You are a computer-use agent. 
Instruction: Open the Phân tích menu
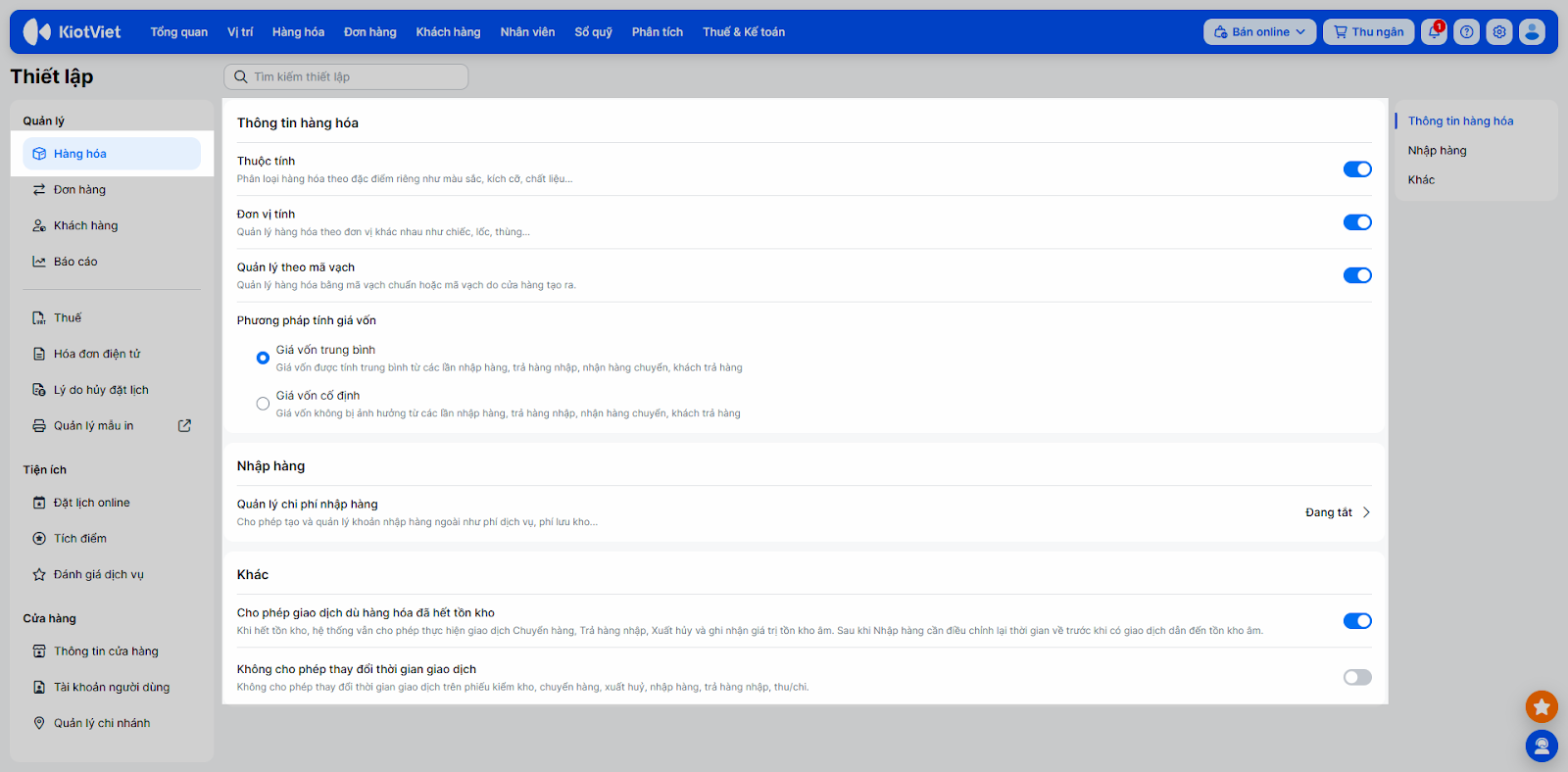[658, 32]
